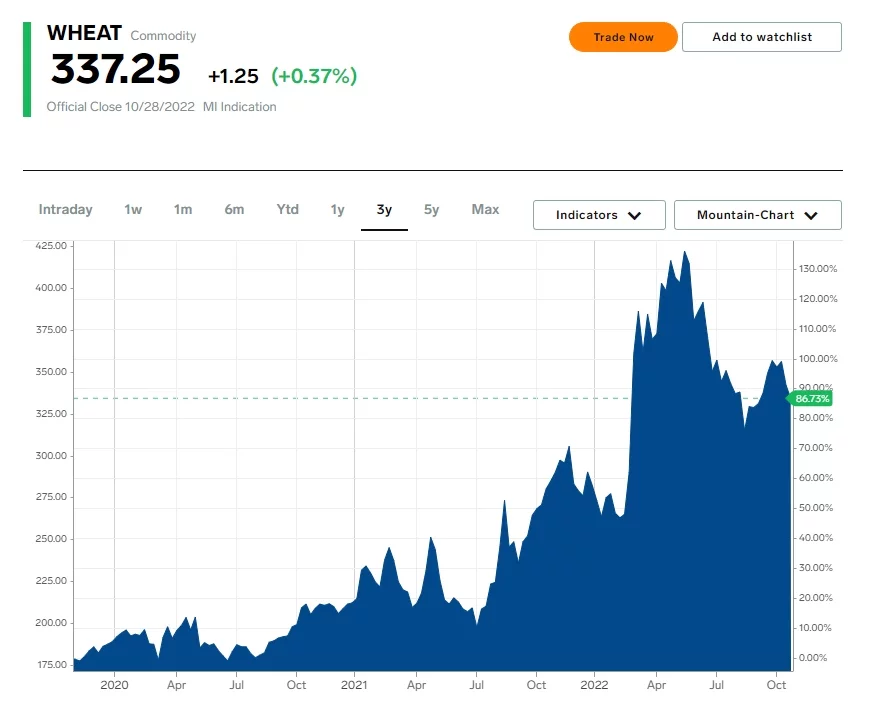This screenshot has width=877, height=707.
Task: Click the 2021 x-axis label
Action: 354,685
